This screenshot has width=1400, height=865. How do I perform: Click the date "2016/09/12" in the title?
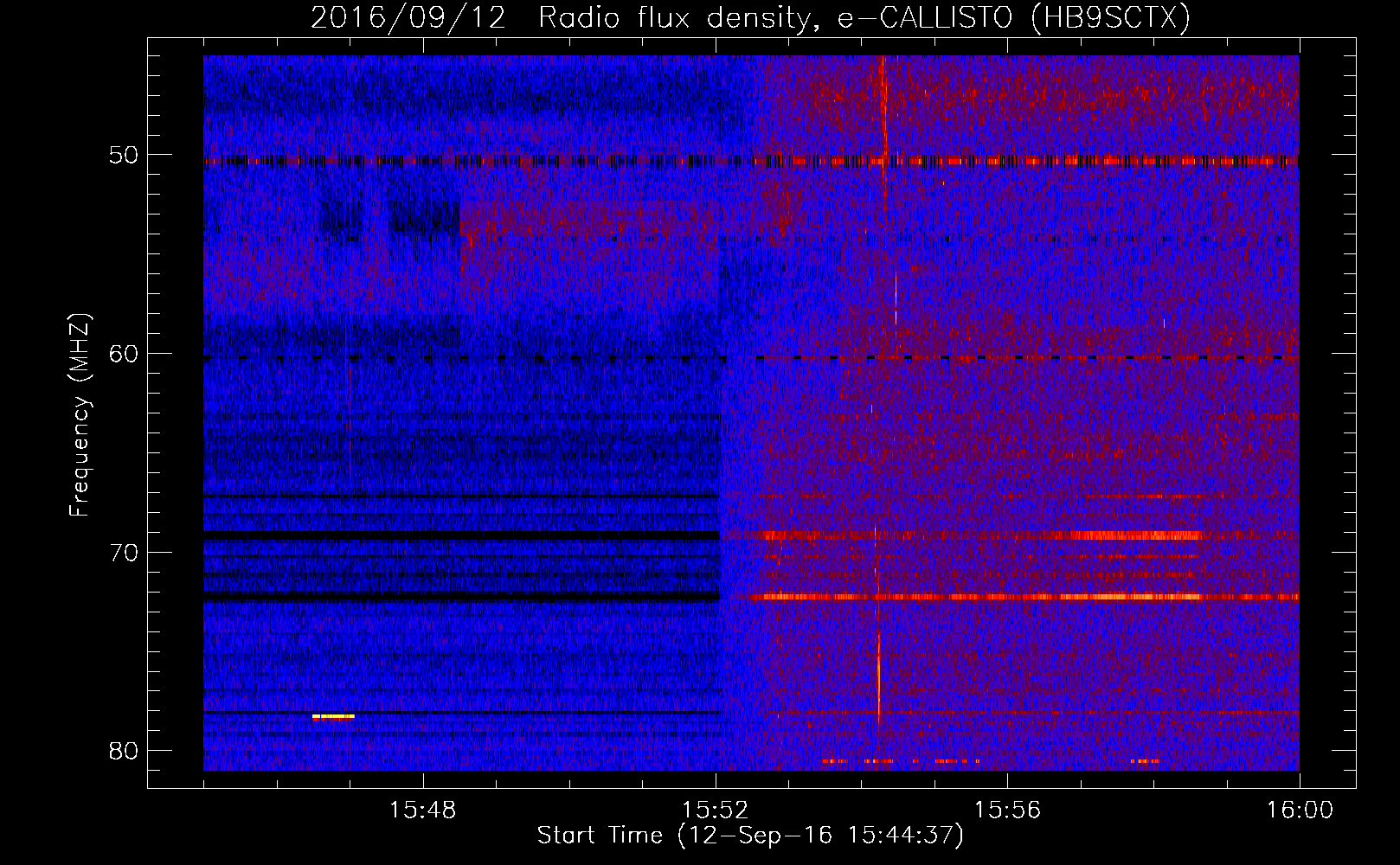(x=408, y=18)
